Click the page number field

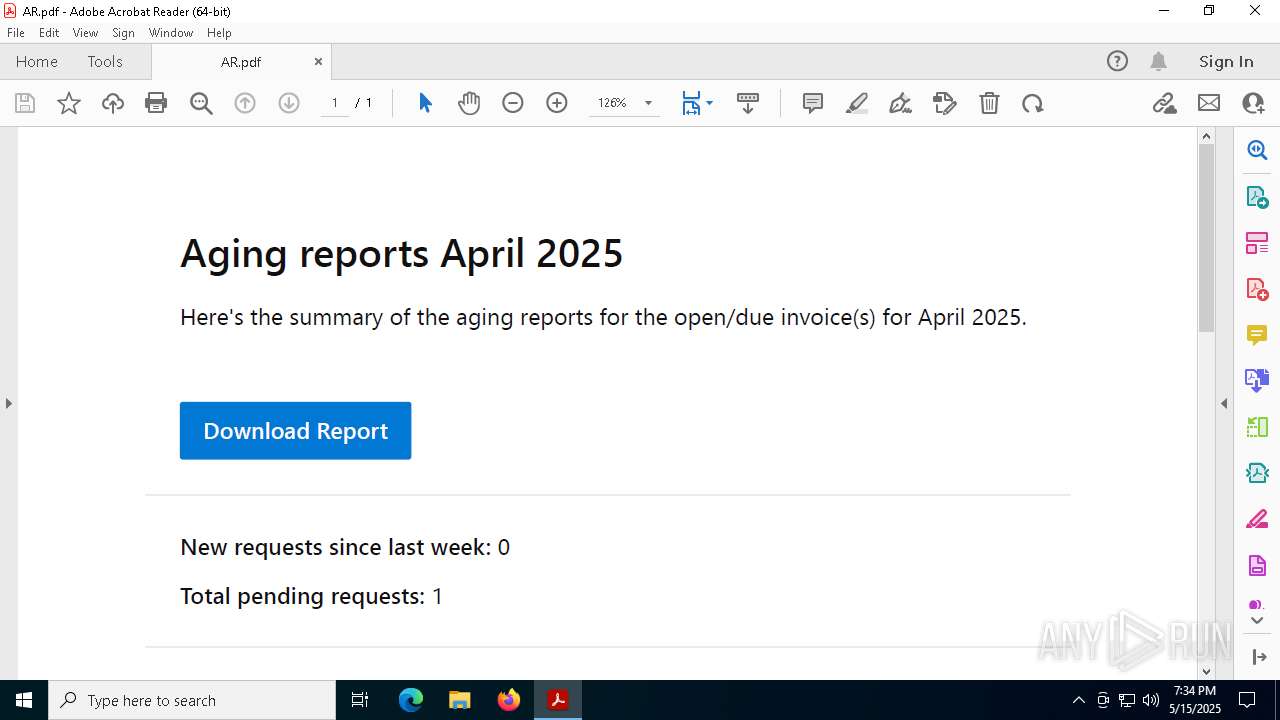pos(334,103)
